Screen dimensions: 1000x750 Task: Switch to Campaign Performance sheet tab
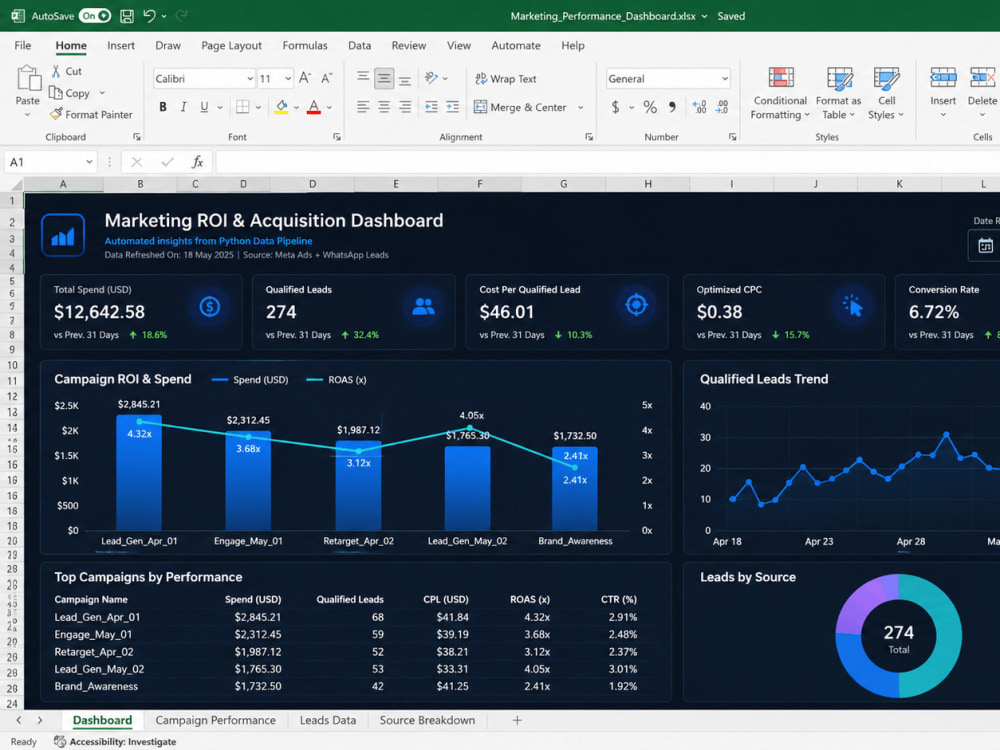point(216,720)
